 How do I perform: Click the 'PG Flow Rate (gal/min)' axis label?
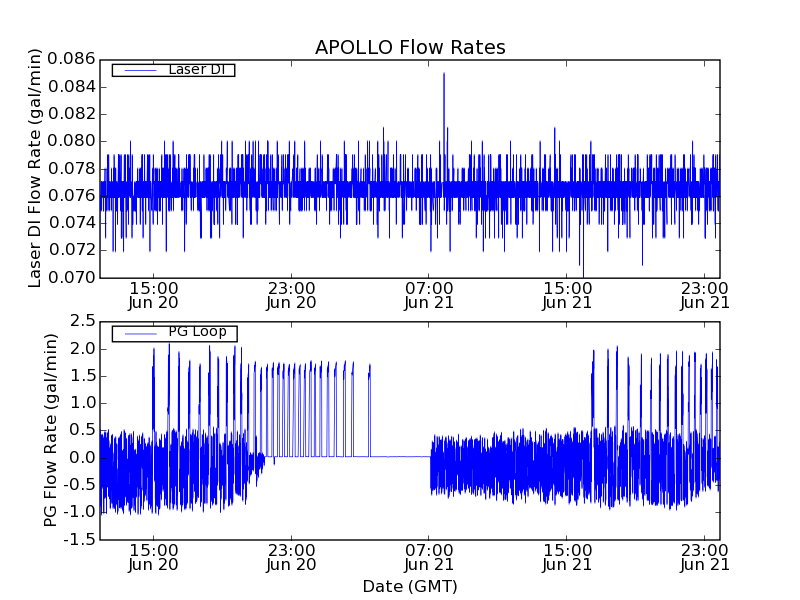pos(50,431)
